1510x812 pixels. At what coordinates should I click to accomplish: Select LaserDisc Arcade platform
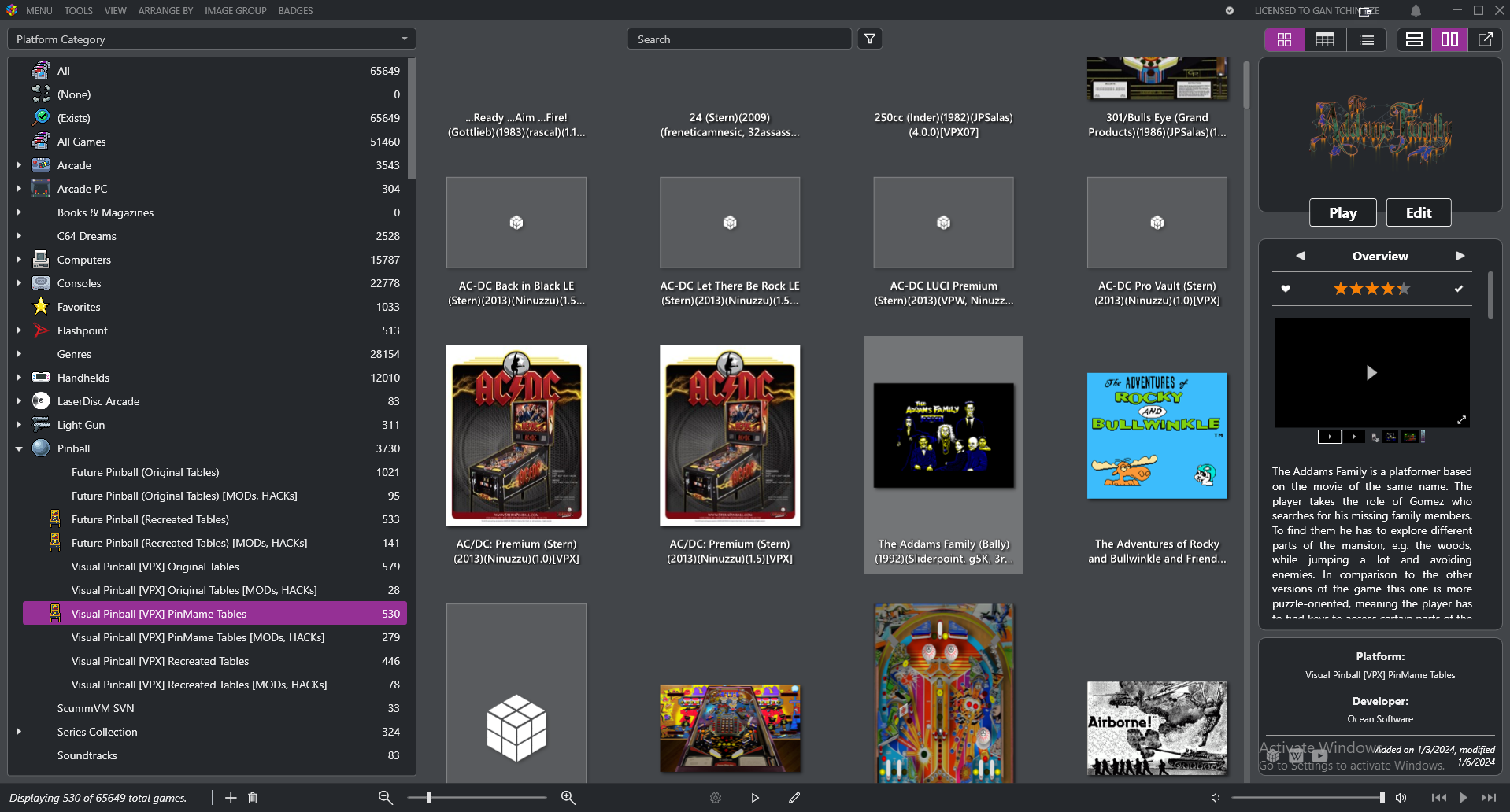pos(214,401)
